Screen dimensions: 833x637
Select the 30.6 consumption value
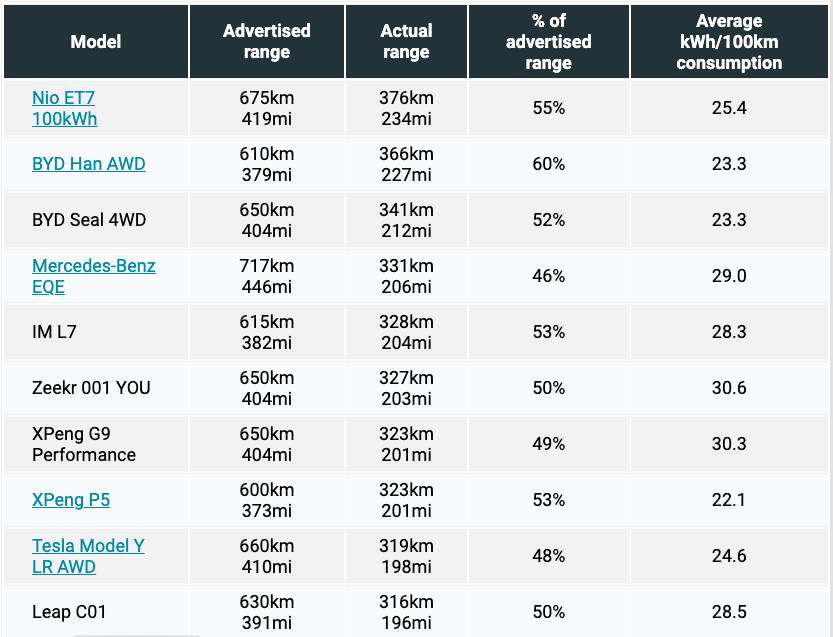pos(729,388)
